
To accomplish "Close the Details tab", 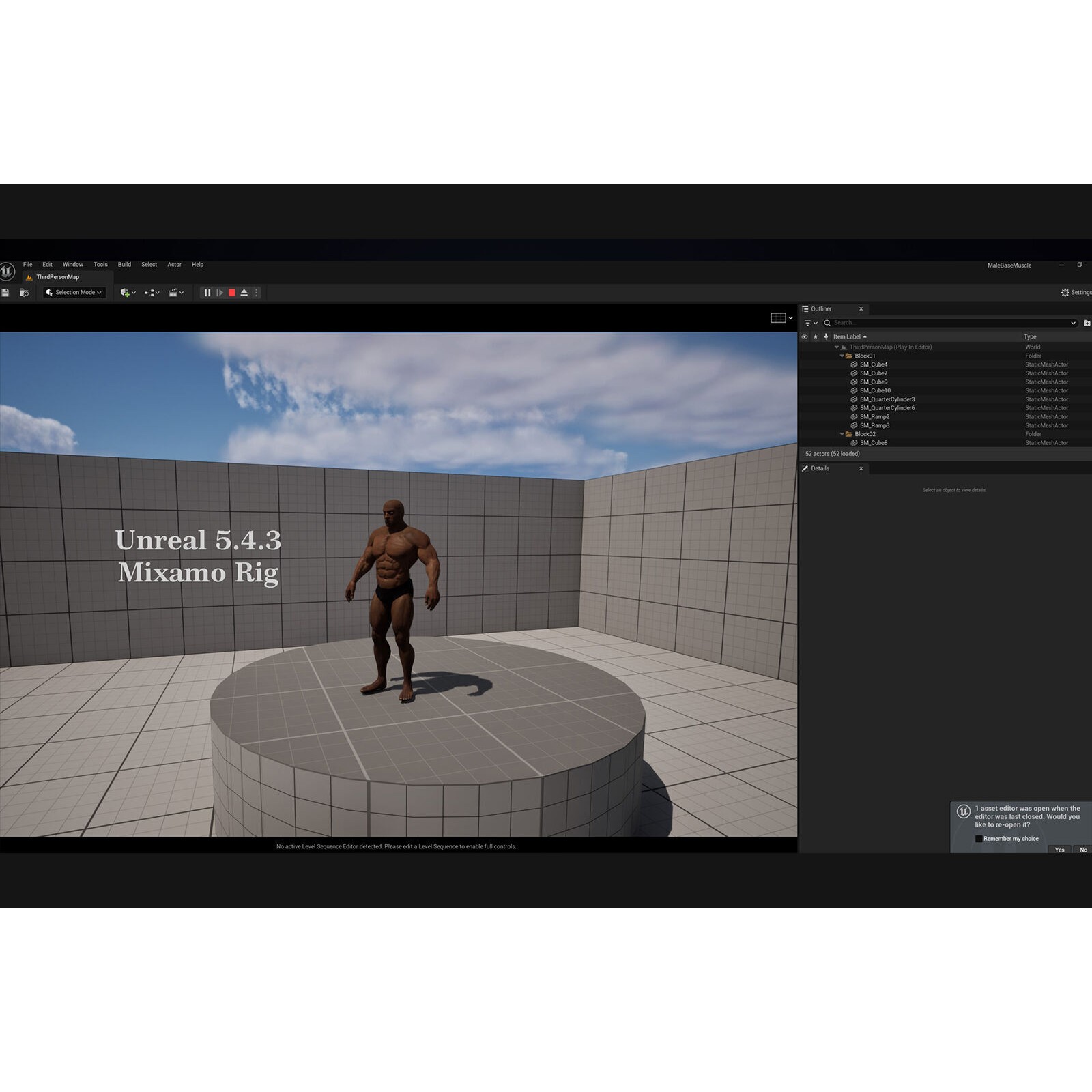I will click(861, 469).
